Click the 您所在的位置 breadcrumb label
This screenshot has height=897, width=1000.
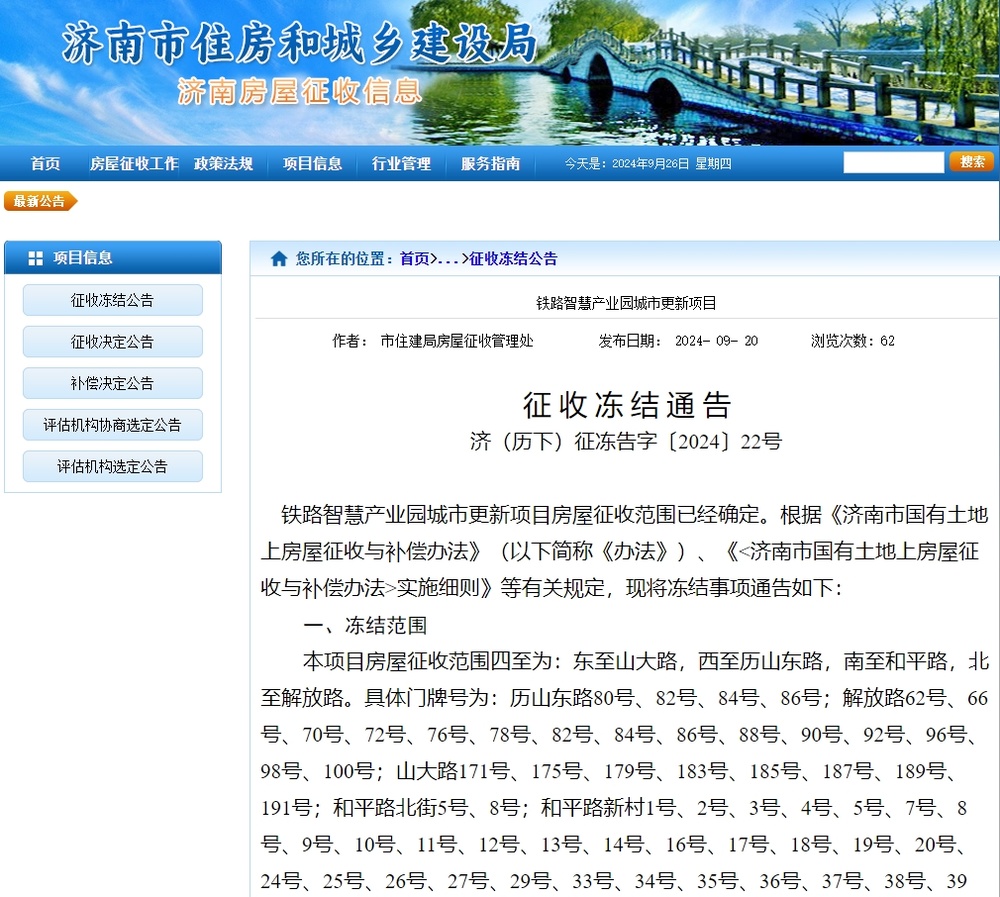click(x=344, y=258)
